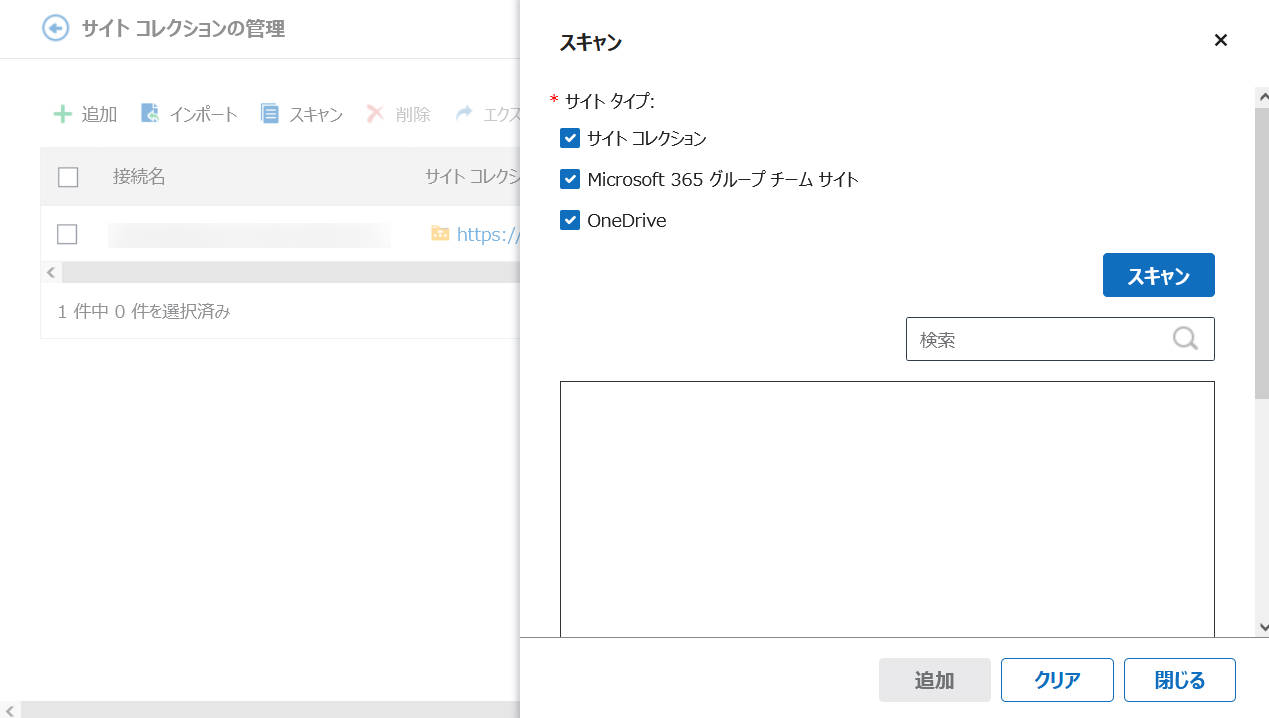Click the green plus 追加 icon in toolbar

(x=62, y=114)
